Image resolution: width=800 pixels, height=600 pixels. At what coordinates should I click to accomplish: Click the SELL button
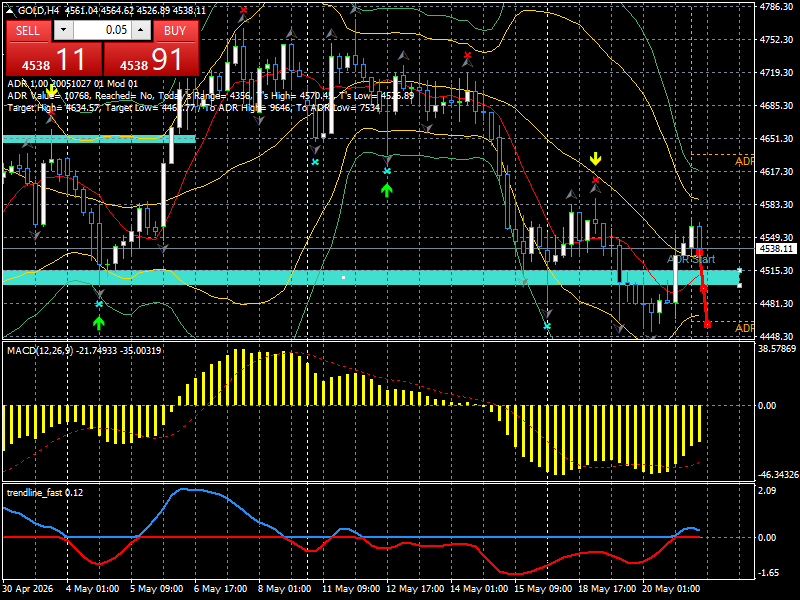[x=28, y=31]
